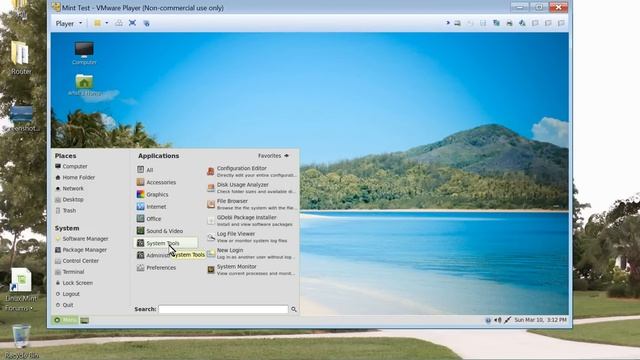Open Home folder icon on Mint desktop
Image resolution: width=640 pixels, height=360 pixels.
point(84,85)
